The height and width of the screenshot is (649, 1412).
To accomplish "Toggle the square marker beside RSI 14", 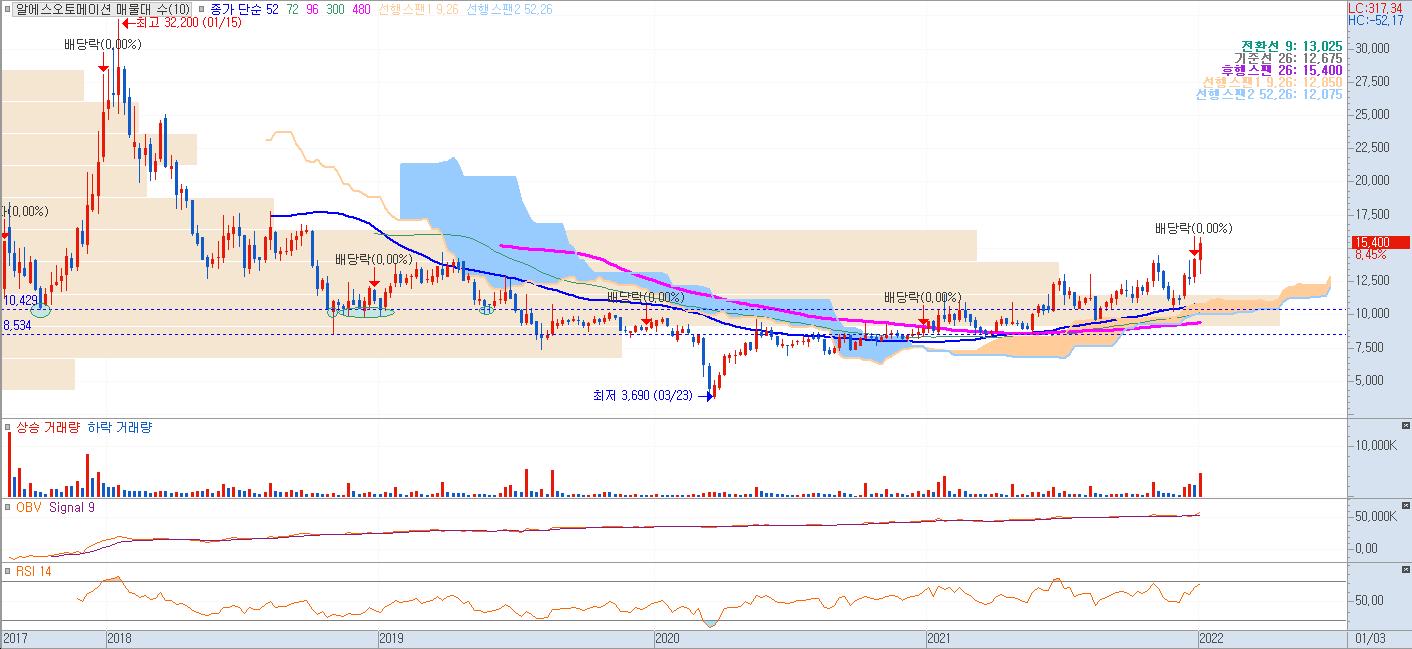I will 8,571.
